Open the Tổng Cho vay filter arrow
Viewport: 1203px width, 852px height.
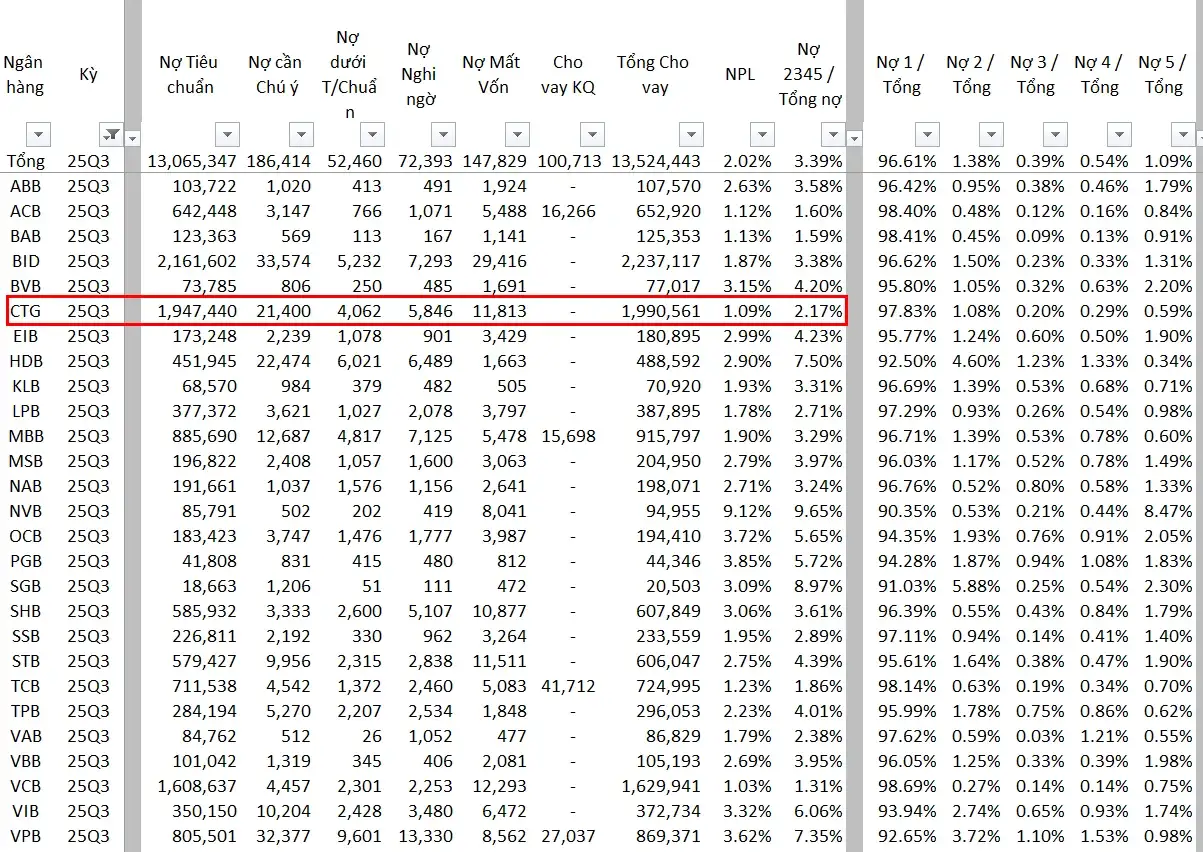click(x=690, y=134)
